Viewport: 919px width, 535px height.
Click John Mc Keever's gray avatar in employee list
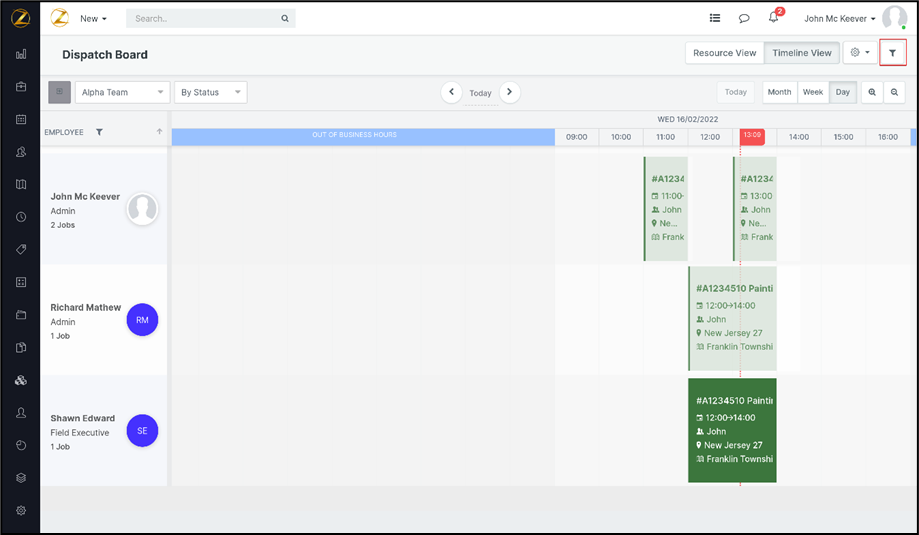(142, 209)
